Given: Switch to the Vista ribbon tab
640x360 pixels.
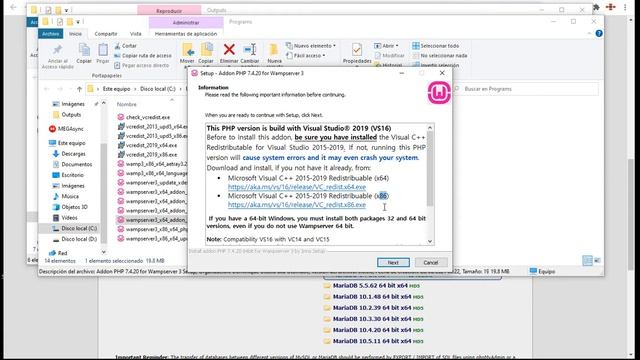Looking at the screenshot, I should 136,34.
